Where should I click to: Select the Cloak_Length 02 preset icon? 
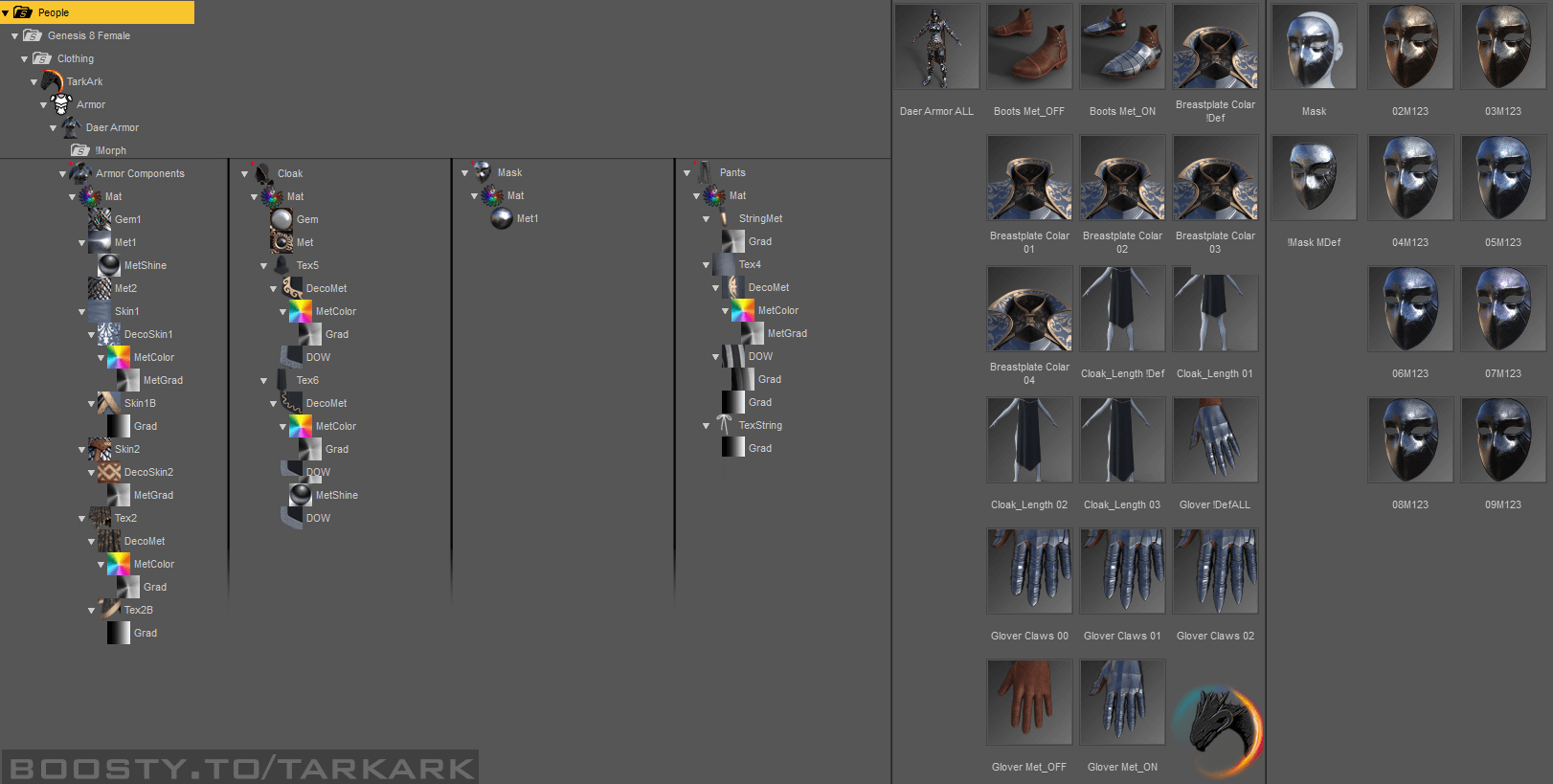[x=1029, y=440]
